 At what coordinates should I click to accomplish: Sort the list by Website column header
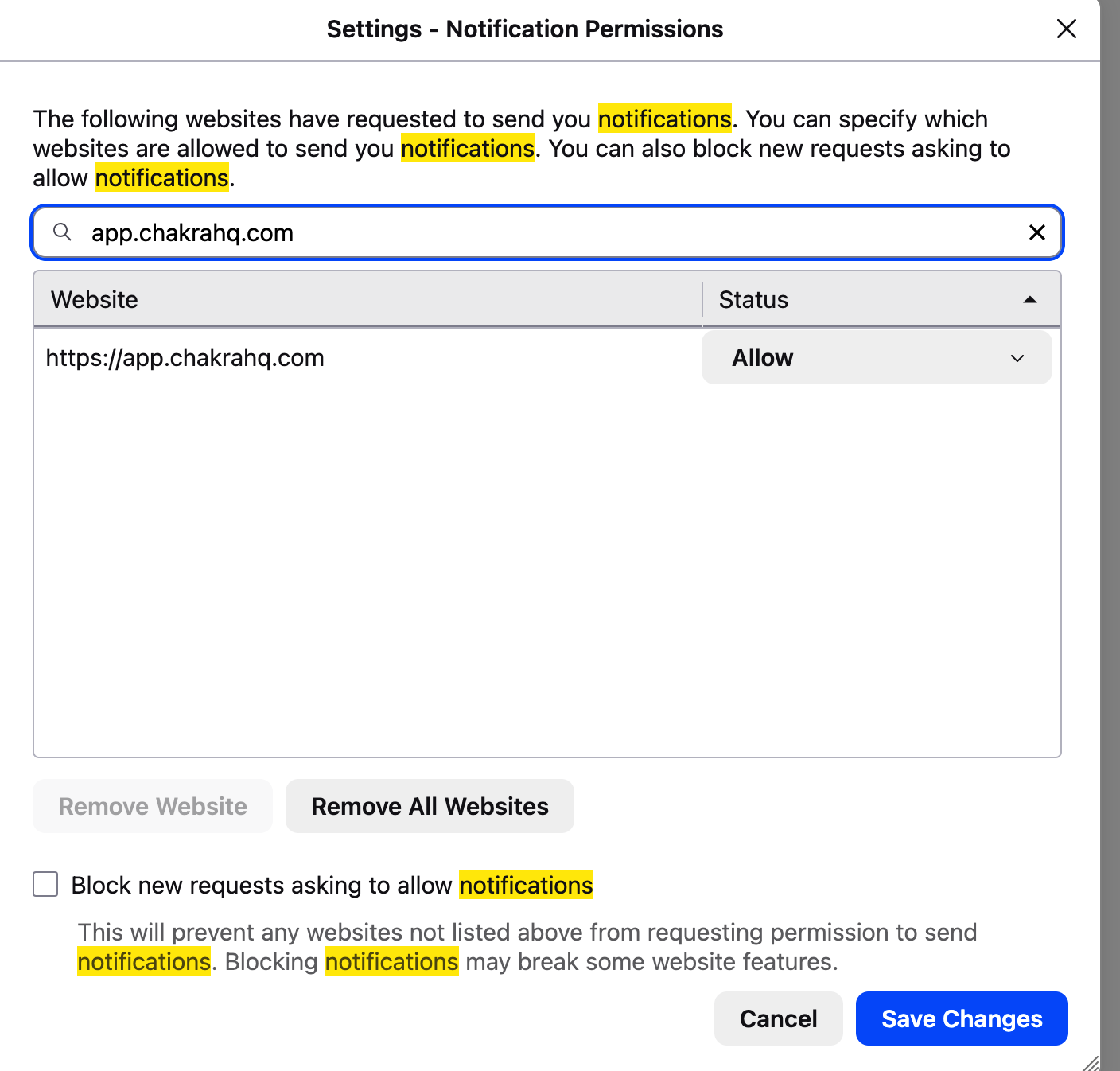pos(366,300)
